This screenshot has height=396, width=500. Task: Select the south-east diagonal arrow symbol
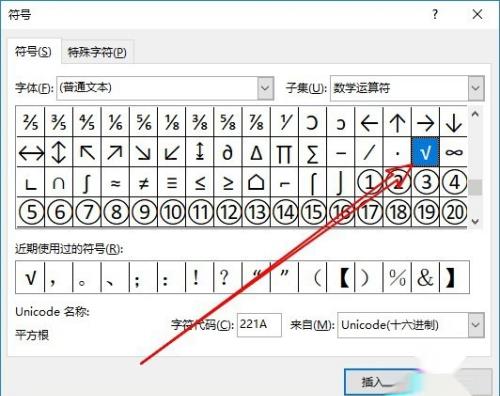coord(144,152)
